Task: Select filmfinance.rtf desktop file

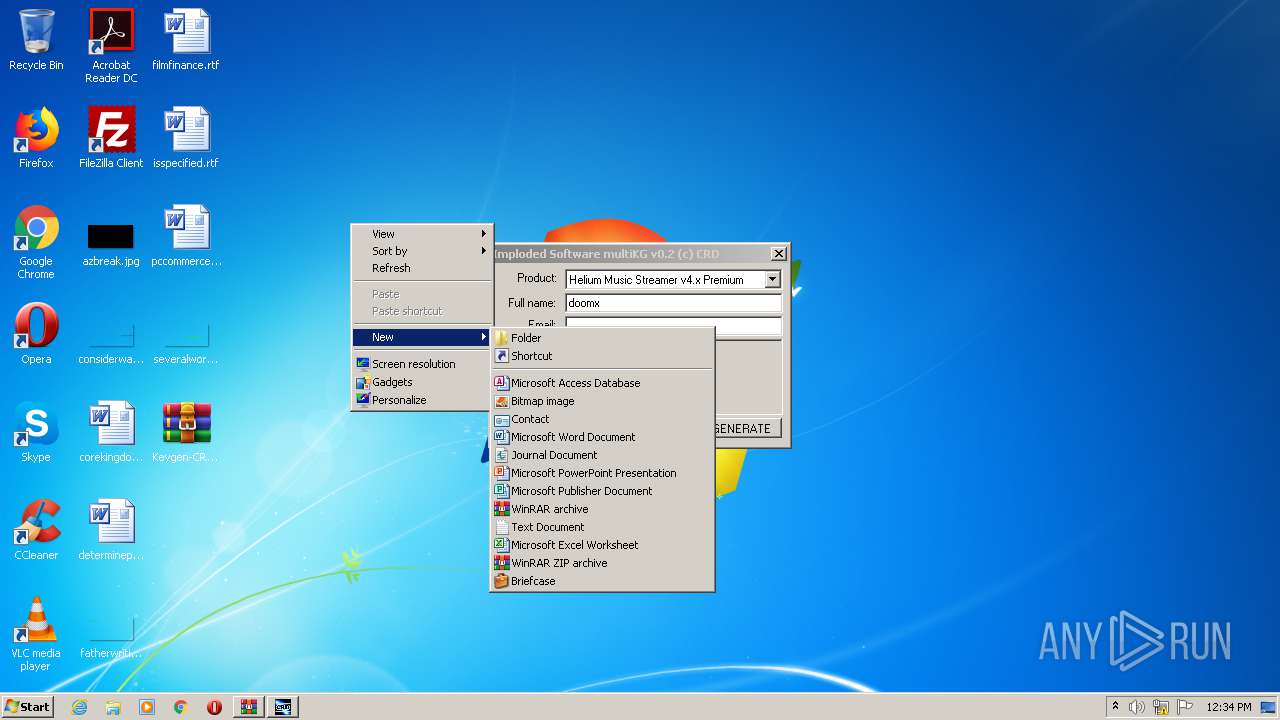Action: (186, 40)
